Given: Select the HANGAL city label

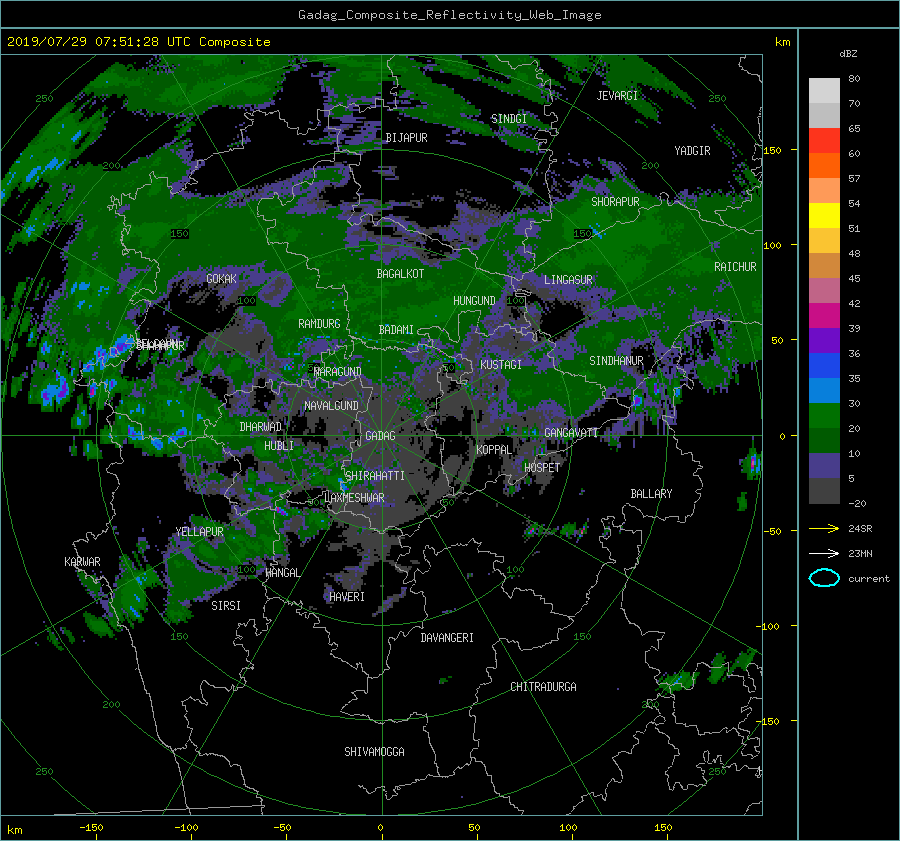Looking at the screenshot, I should pyautogui.click(x=282, y=573).
